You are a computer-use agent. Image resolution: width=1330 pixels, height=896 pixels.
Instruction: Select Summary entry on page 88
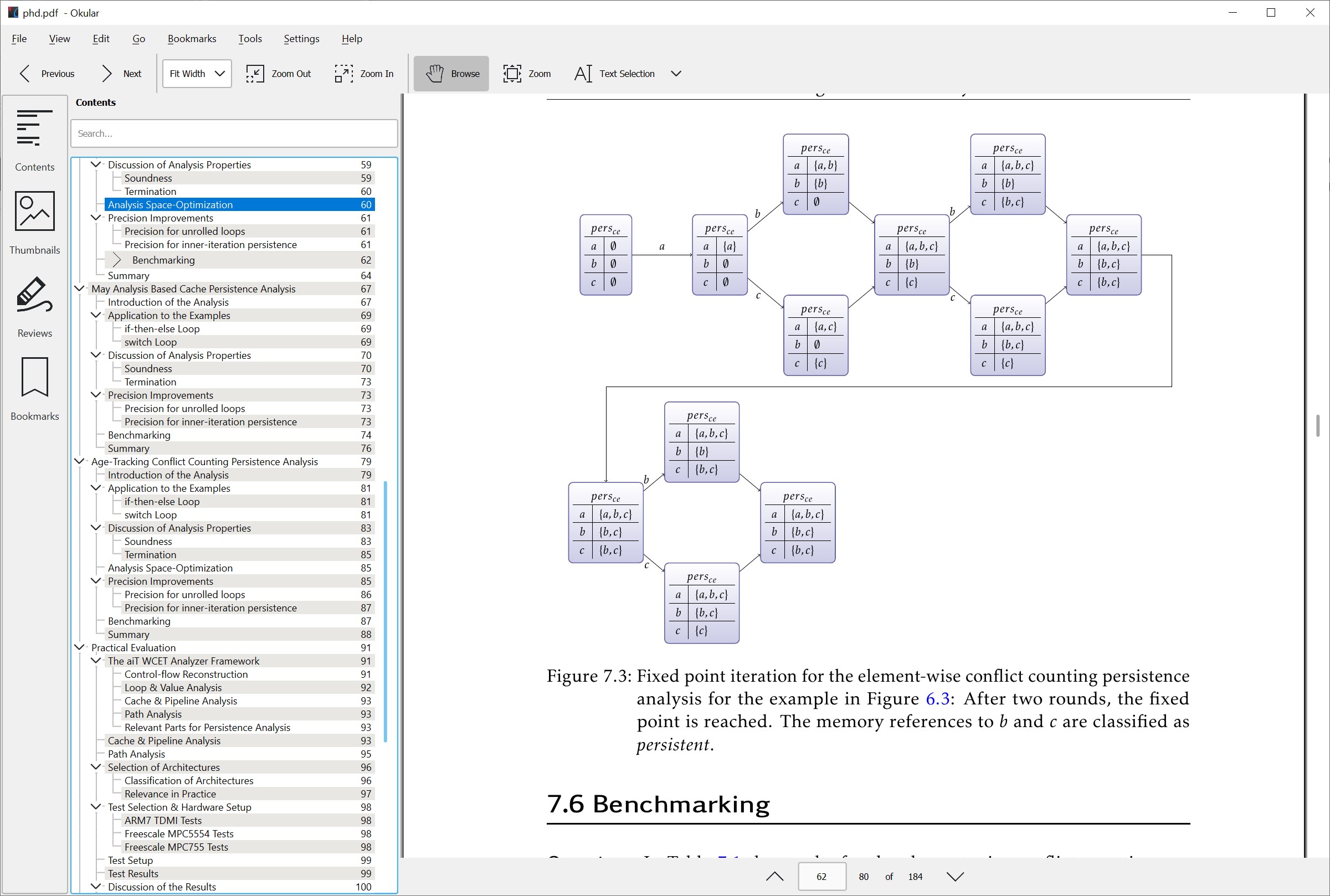click(x=129, y=634)
